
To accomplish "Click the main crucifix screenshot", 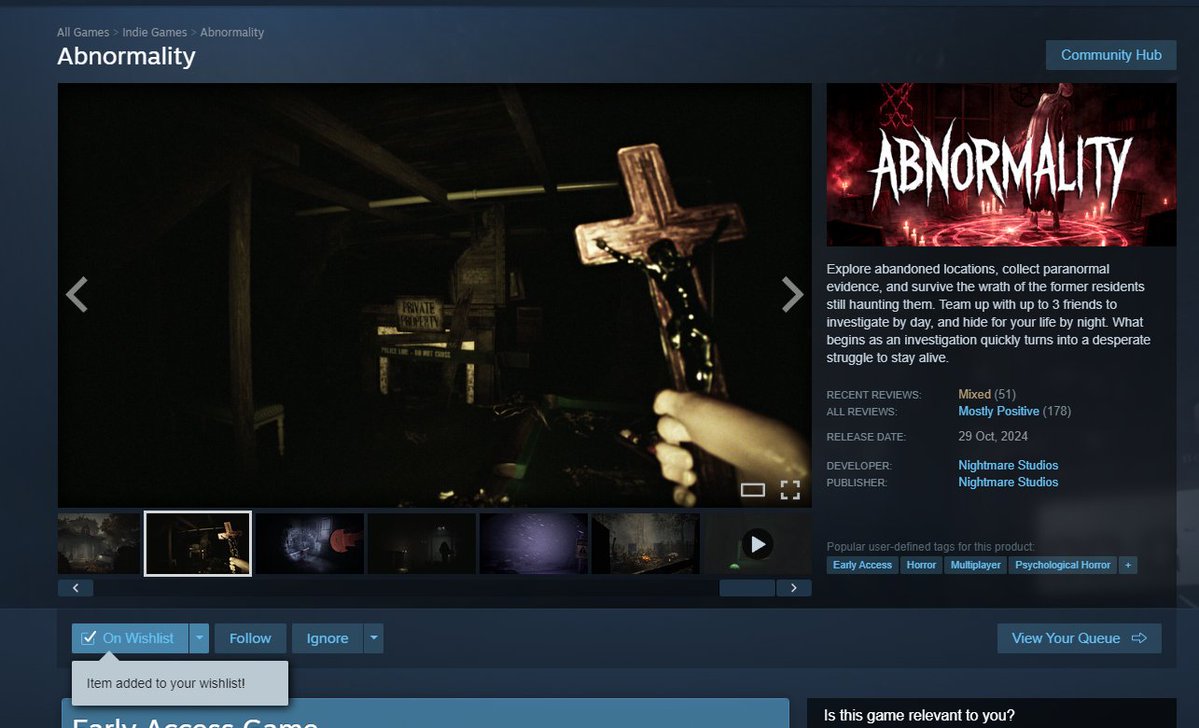I will 434,294.
